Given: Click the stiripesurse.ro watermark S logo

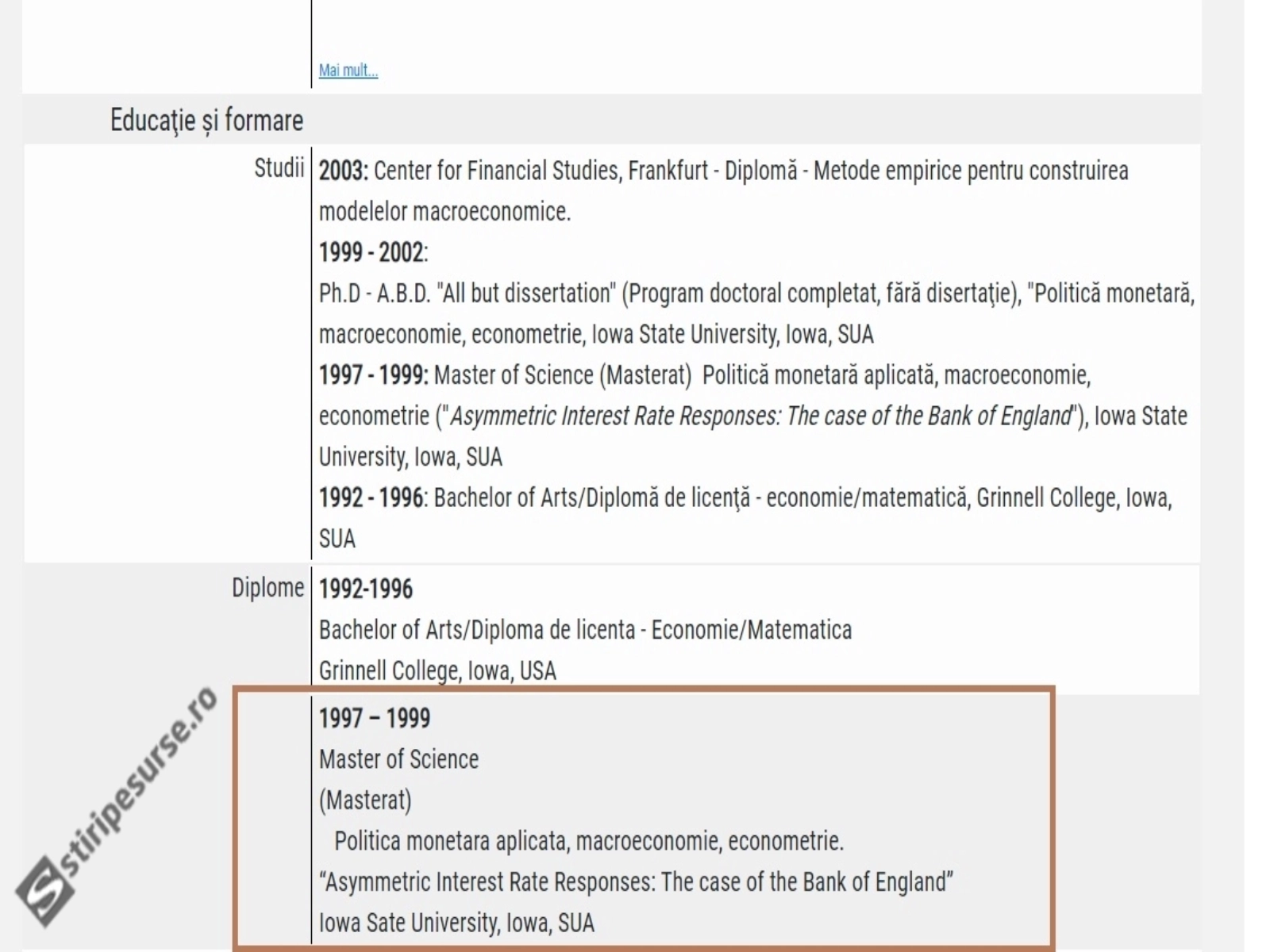Looking at the screenshot, I should pos(46,894).
